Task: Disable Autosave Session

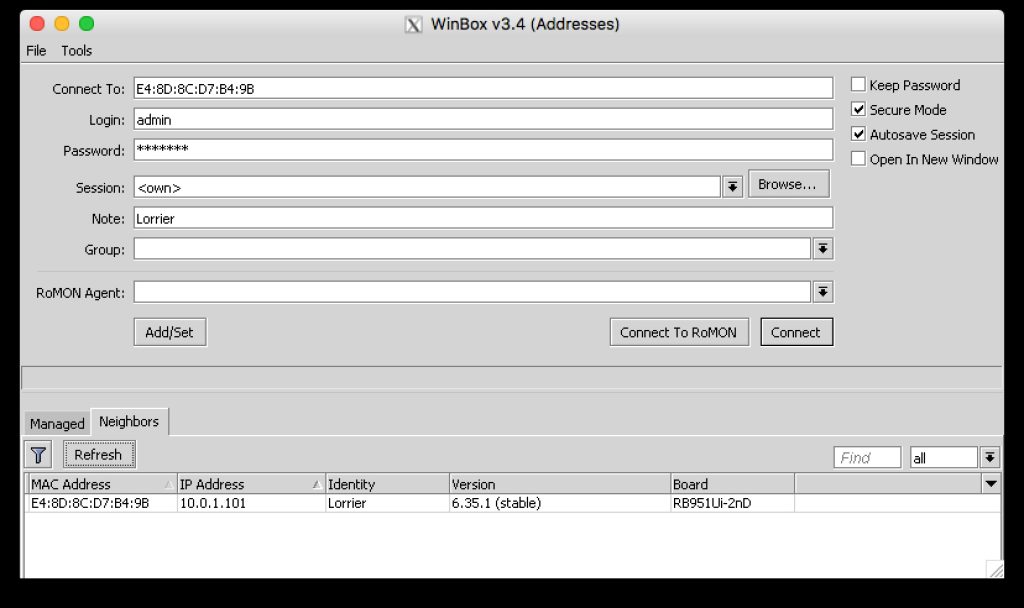Action: (x=857, y=134)
